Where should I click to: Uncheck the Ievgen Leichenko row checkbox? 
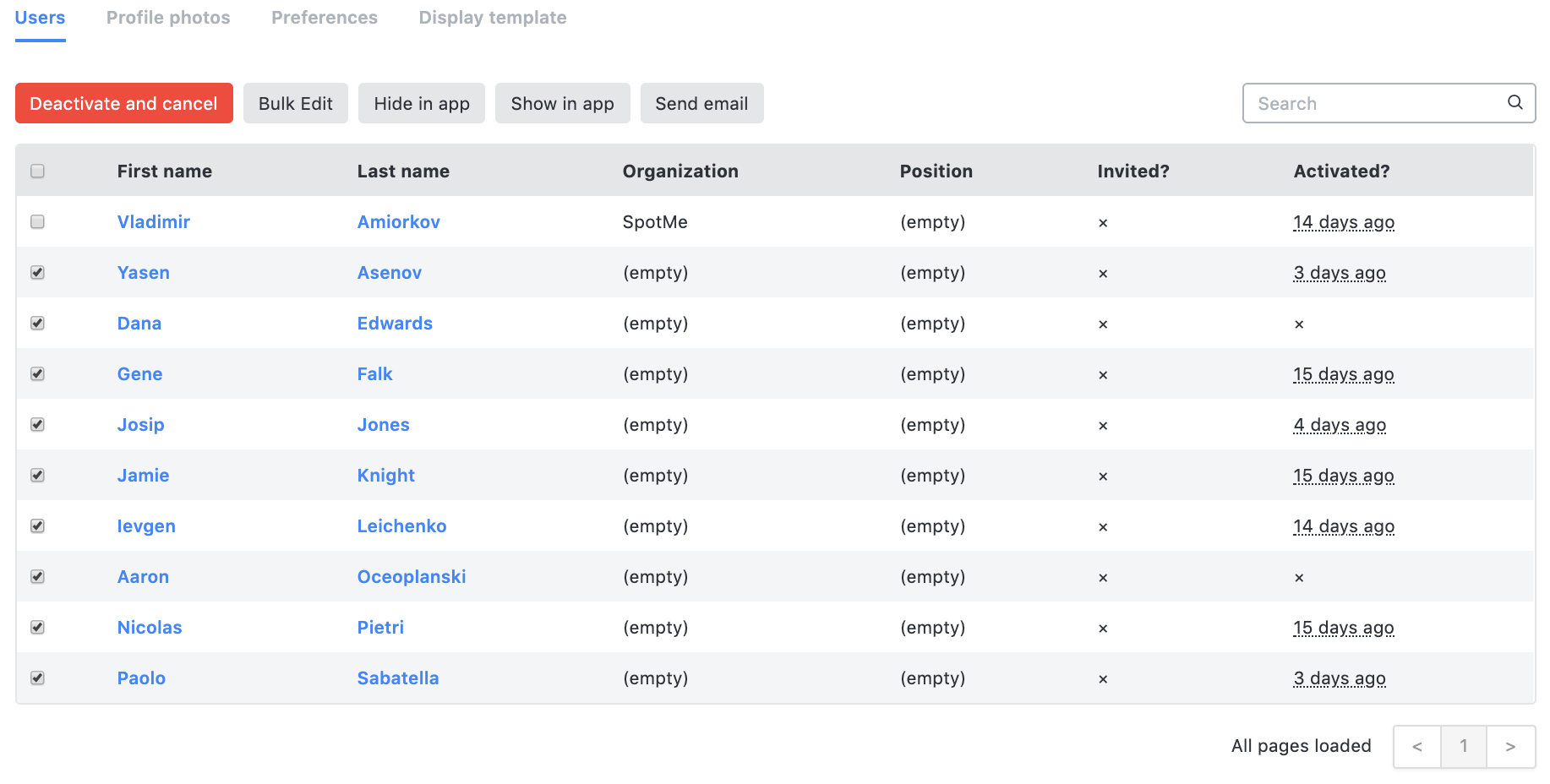[x=37, y=525]
